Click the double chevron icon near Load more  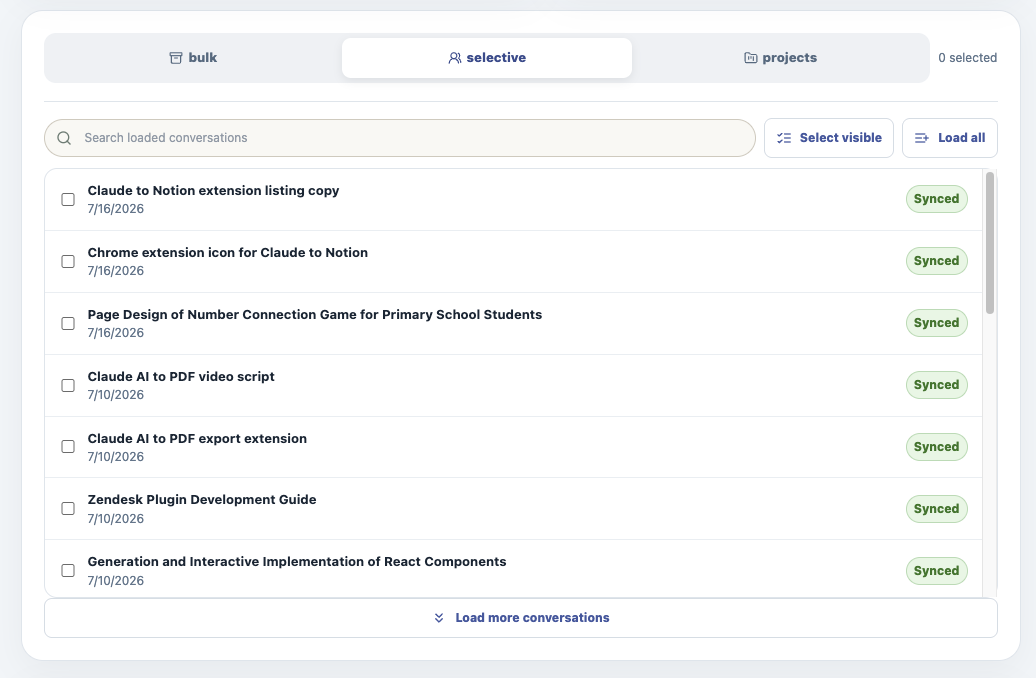click(439, 618)
